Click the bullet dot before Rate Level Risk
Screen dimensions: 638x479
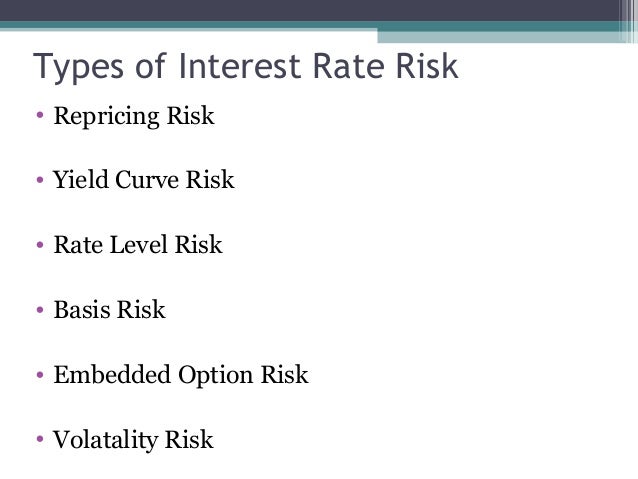point(40,245)
